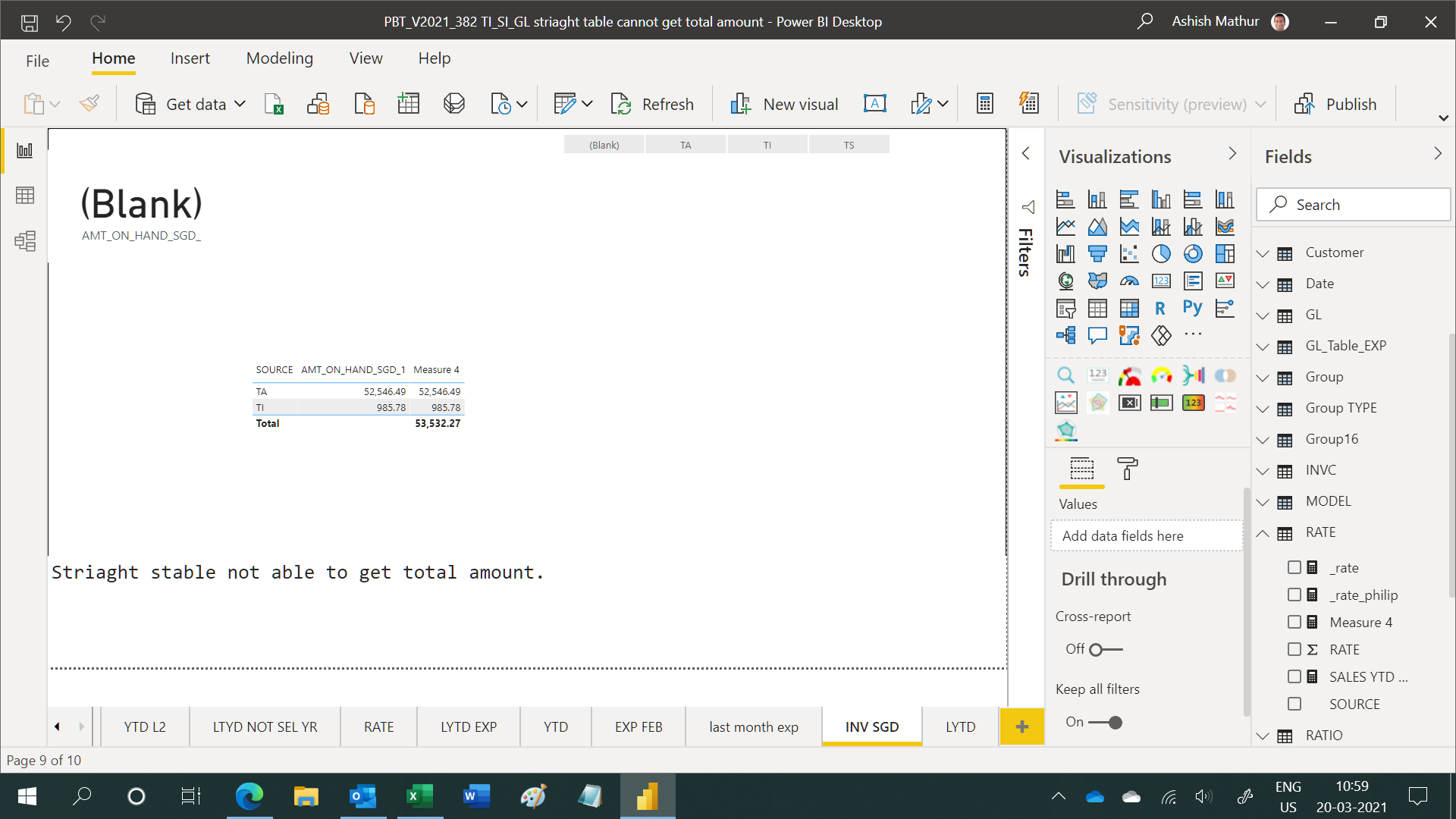This screenshot has height=819, width=1456.
Task: Click the Text box icon in ribbon
Action: coord(874,104)
